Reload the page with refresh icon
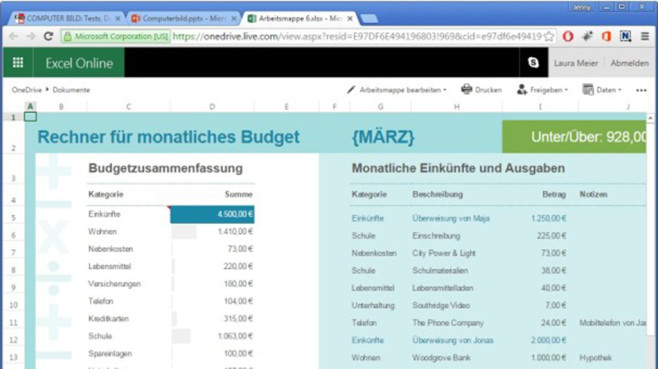658x369 pixels. point(48,37)
